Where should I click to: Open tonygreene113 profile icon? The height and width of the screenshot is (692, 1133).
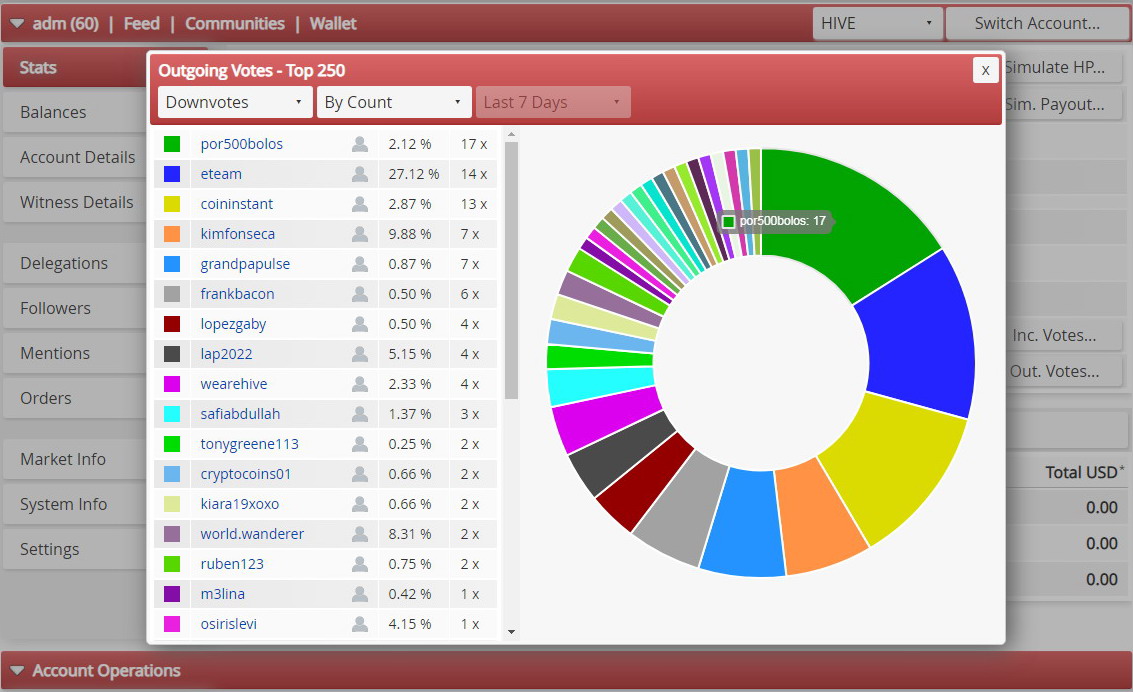[359, 444]
